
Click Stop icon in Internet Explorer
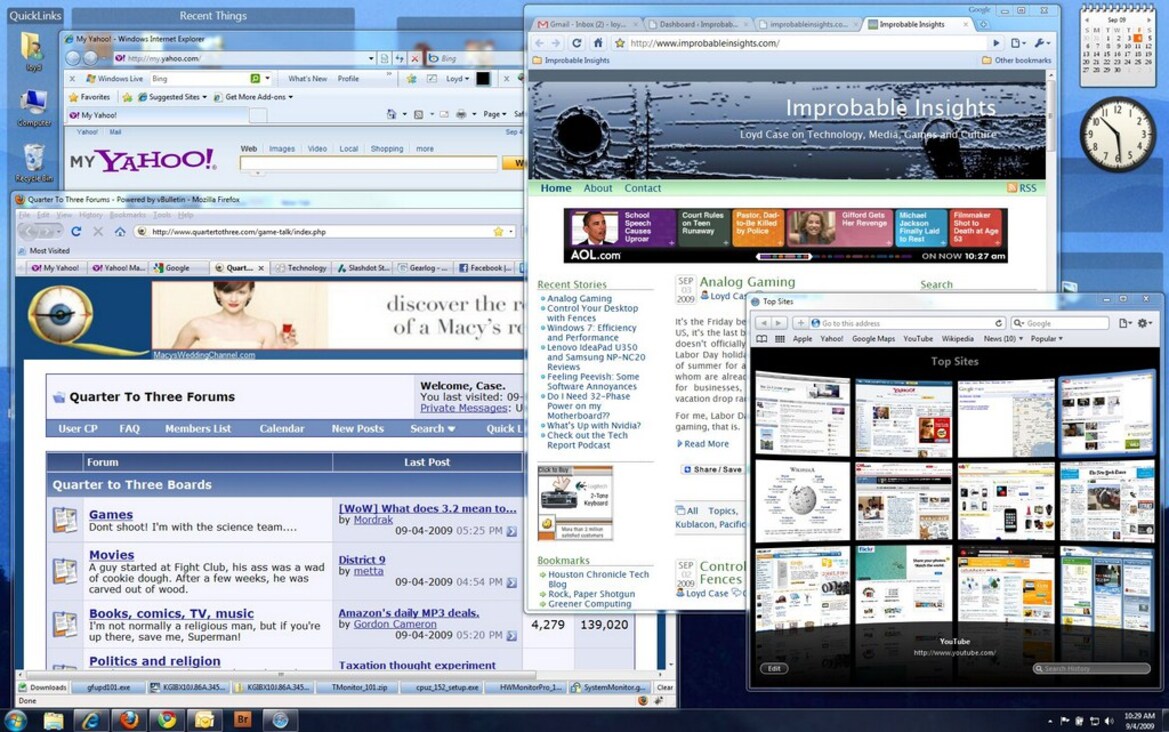coord(415,58)
